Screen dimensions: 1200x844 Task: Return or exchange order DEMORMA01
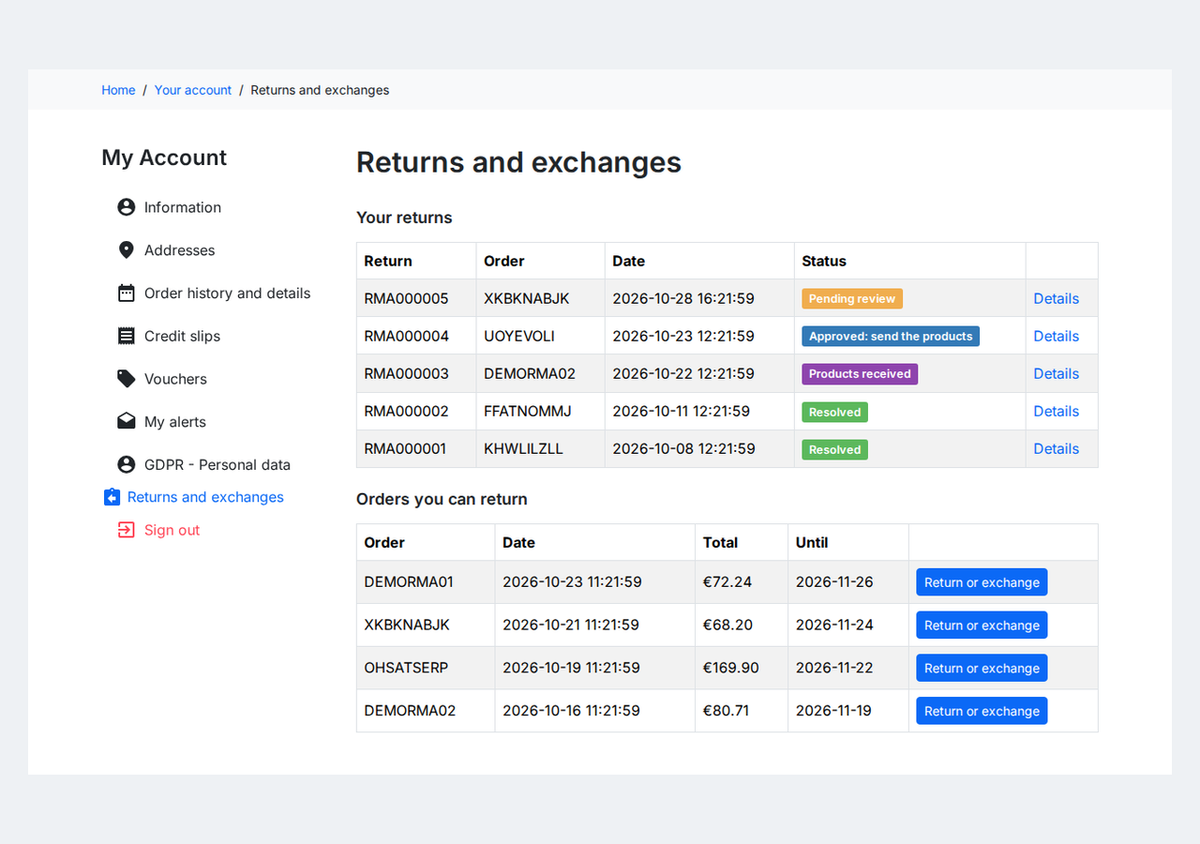click(x=982, y=582)
